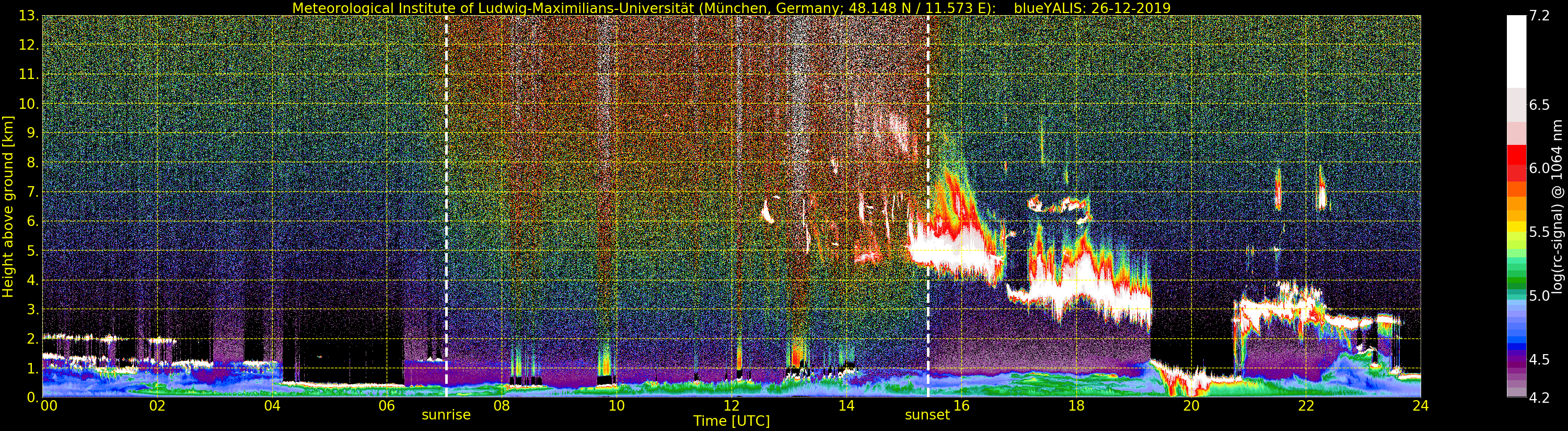1568x431 pixels.
Task: Click the time axis tick label 12
Action: (x=731, y=405)
